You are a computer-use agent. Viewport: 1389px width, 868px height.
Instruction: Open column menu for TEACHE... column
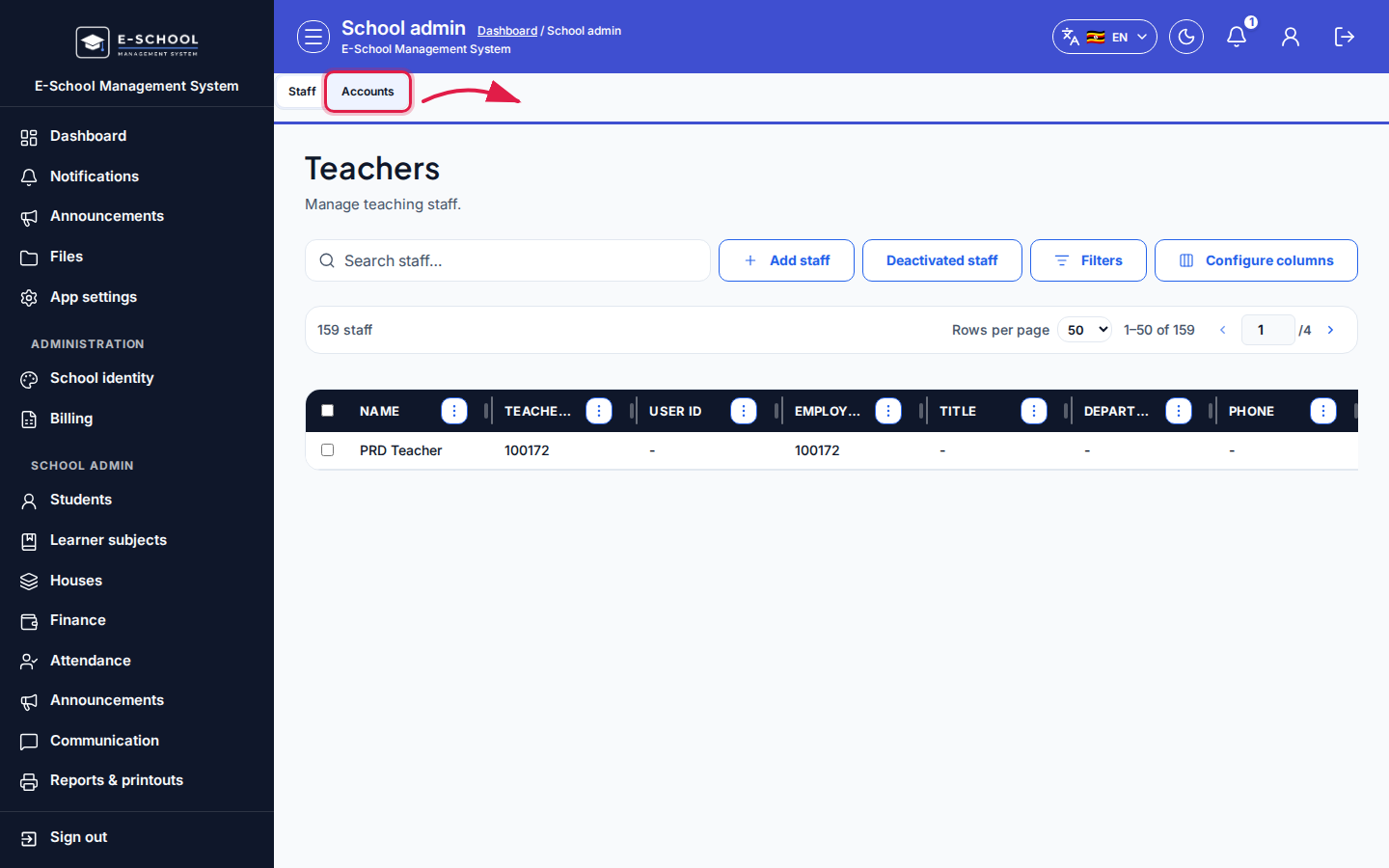tap(599, 411)
